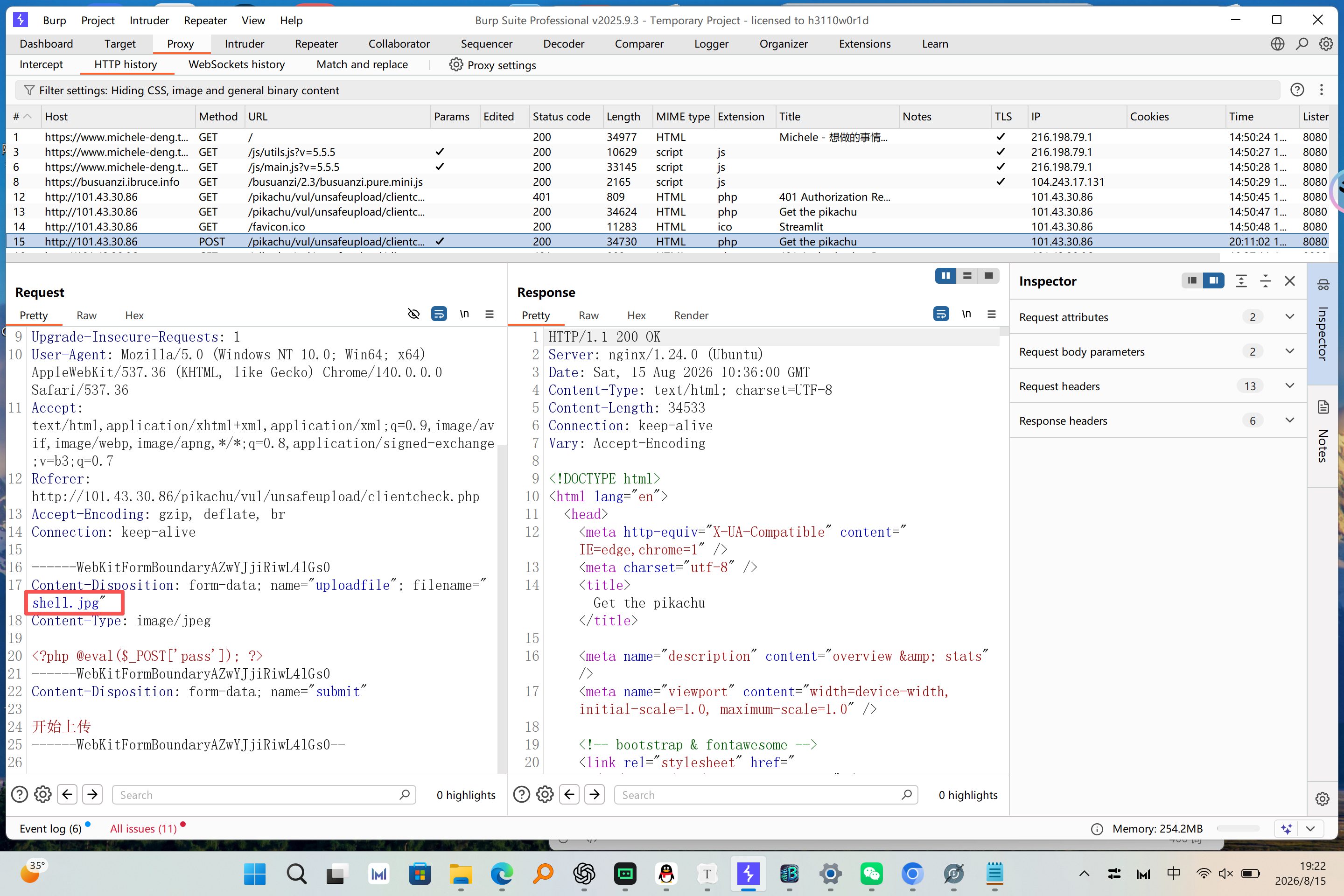
Task: Select side-by-side request/response layout
Action: [946, 276]
